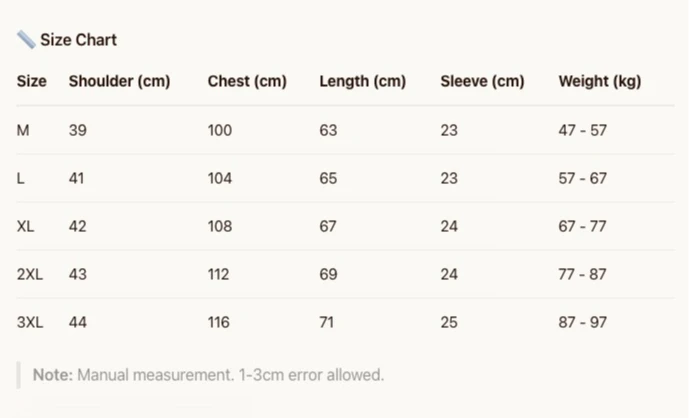Click the Chest (cm) column header

(x=247, y=81)
